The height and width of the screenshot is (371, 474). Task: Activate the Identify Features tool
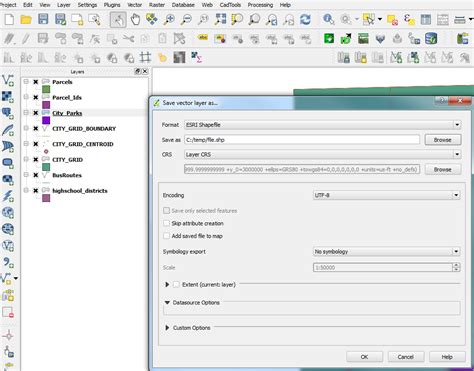(328, 19)
